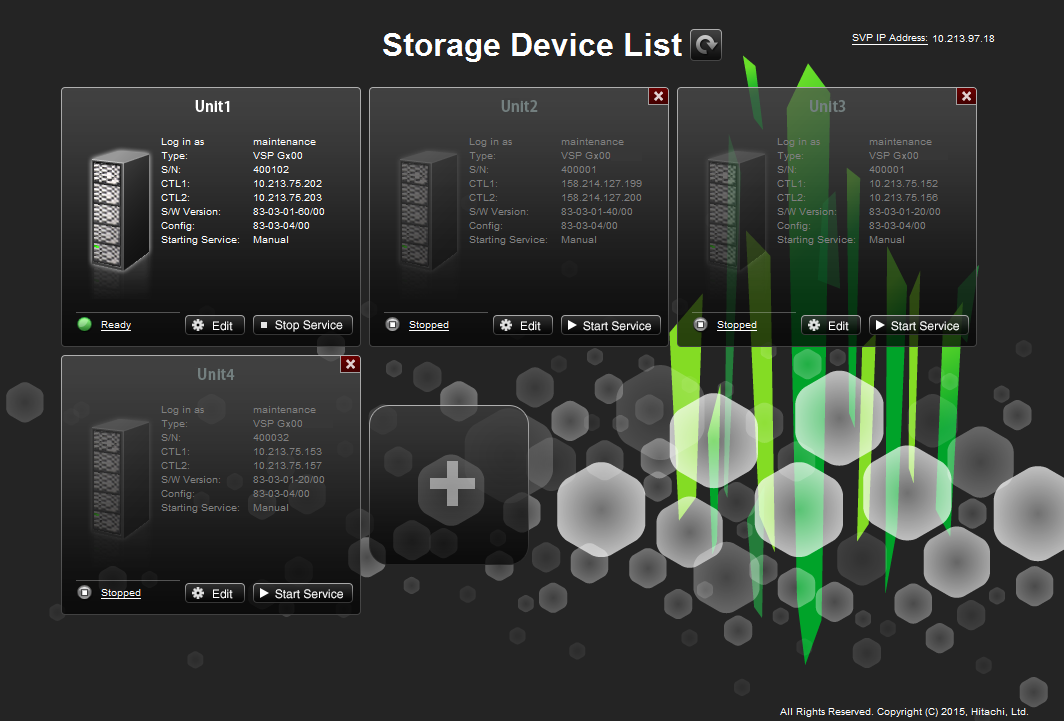Edit Unit4 settings
This screenshot has height=721, width=1064.
click(214, 593)
